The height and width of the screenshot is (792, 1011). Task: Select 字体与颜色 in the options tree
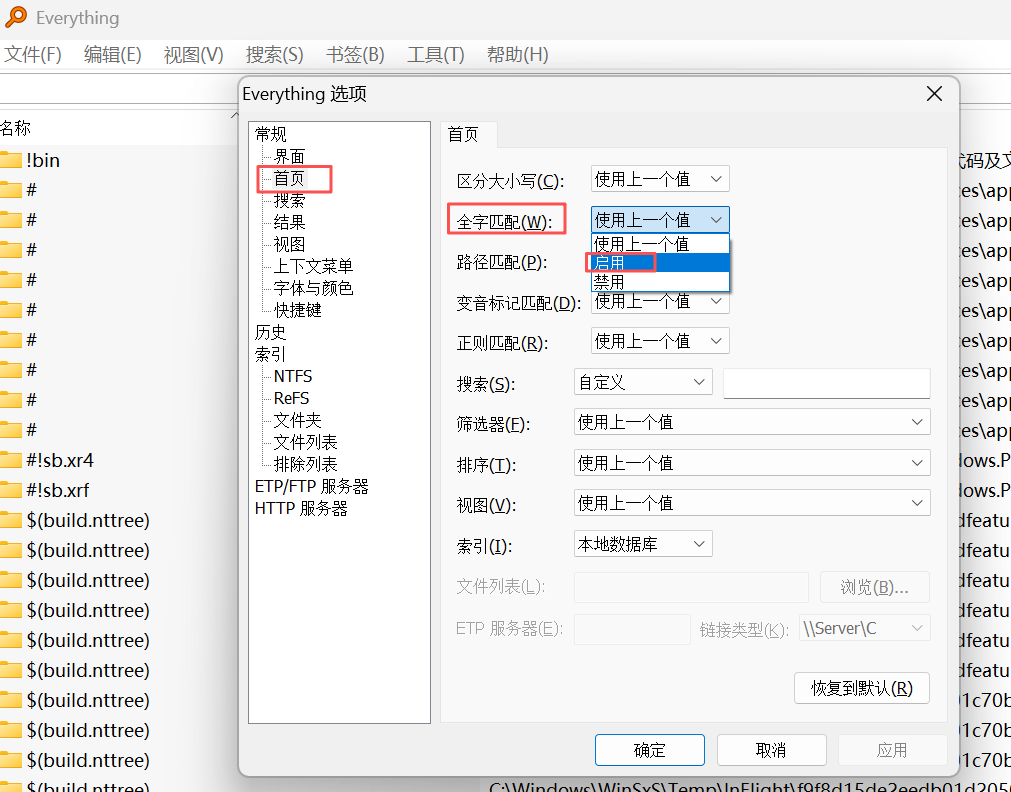pyautogui.click(x=313, y=288)
